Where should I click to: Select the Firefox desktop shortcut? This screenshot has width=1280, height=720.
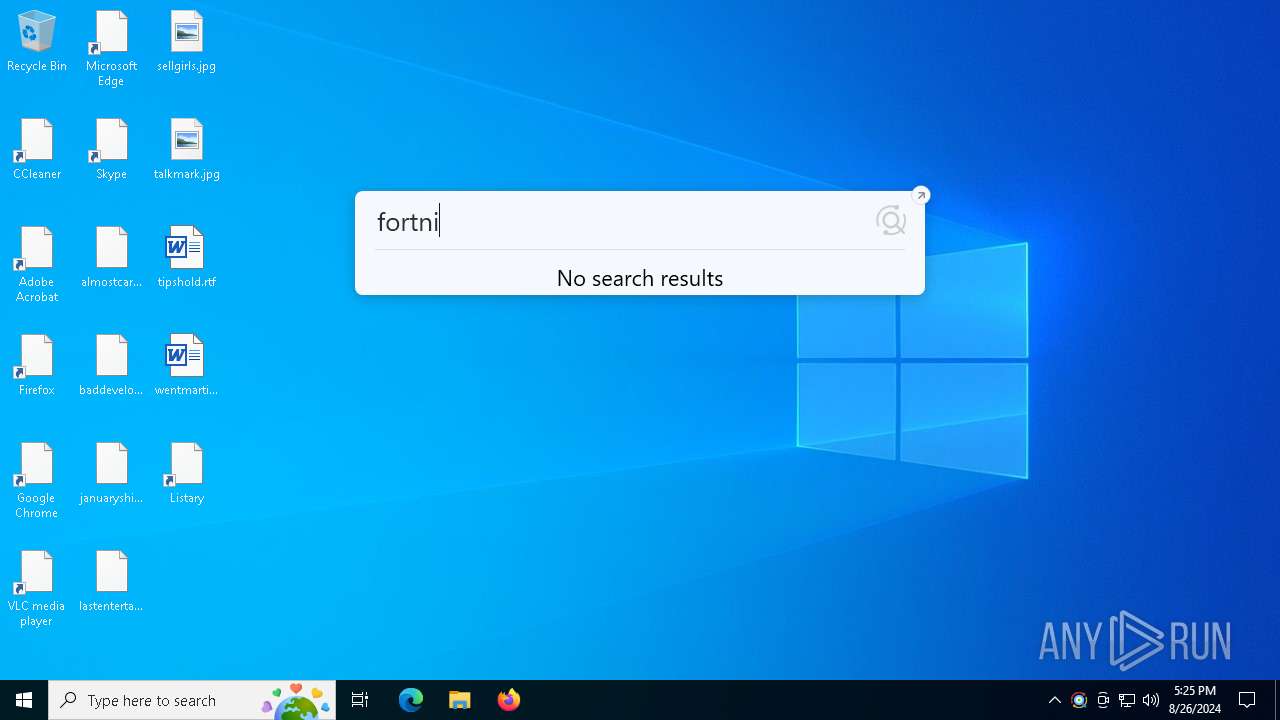[x=37, y=366]
